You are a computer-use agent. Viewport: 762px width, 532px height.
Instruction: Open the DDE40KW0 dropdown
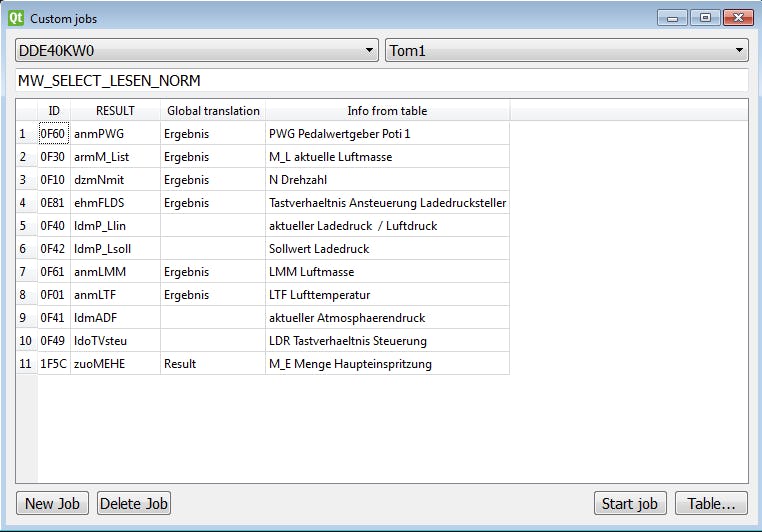point(196,50)
